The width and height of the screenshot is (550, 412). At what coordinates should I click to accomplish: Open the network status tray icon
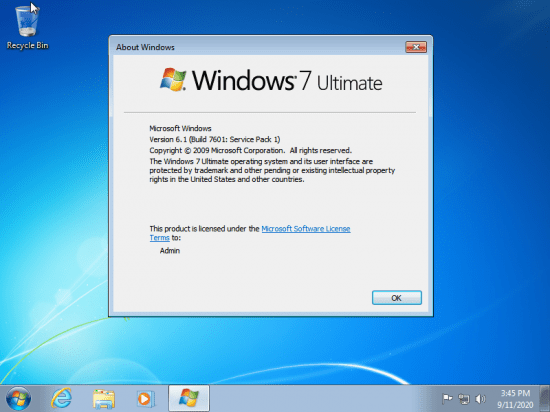464,399
